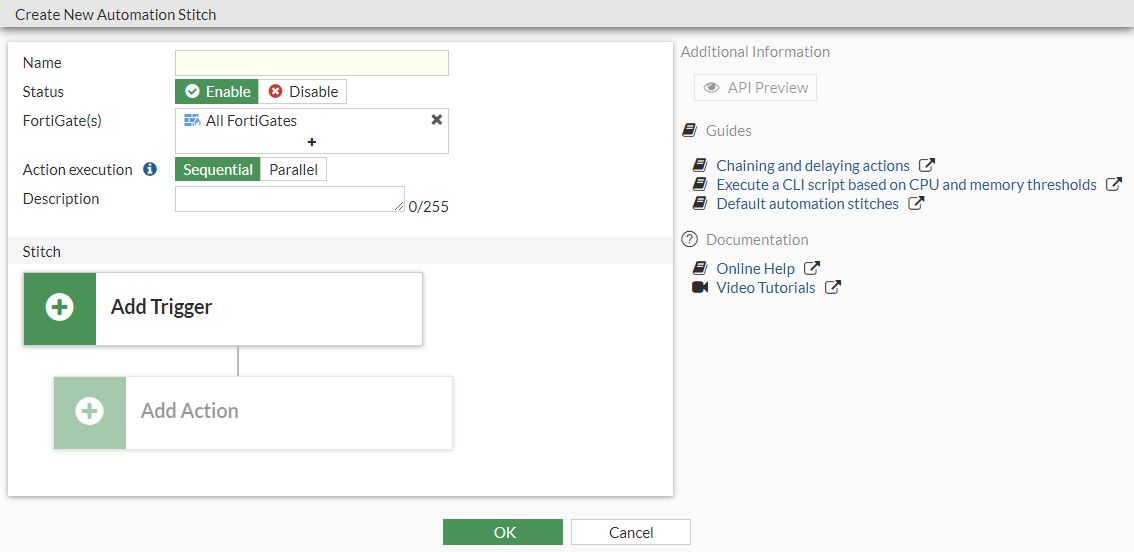Remove All FortiGates with the X icon

pos(436,120)
